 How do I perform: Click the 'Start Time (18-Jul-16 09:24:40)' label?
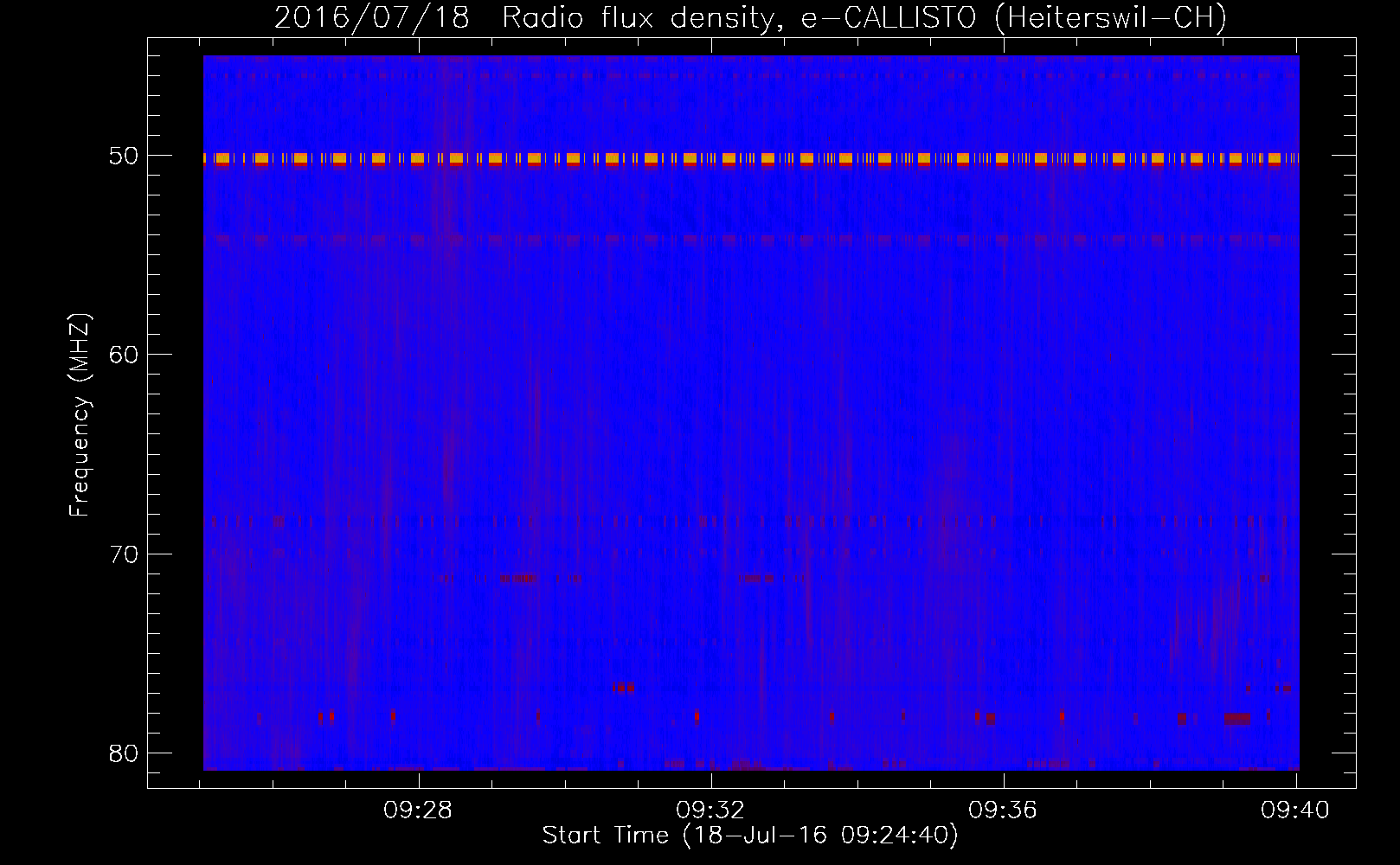click(x=750, y=836)
